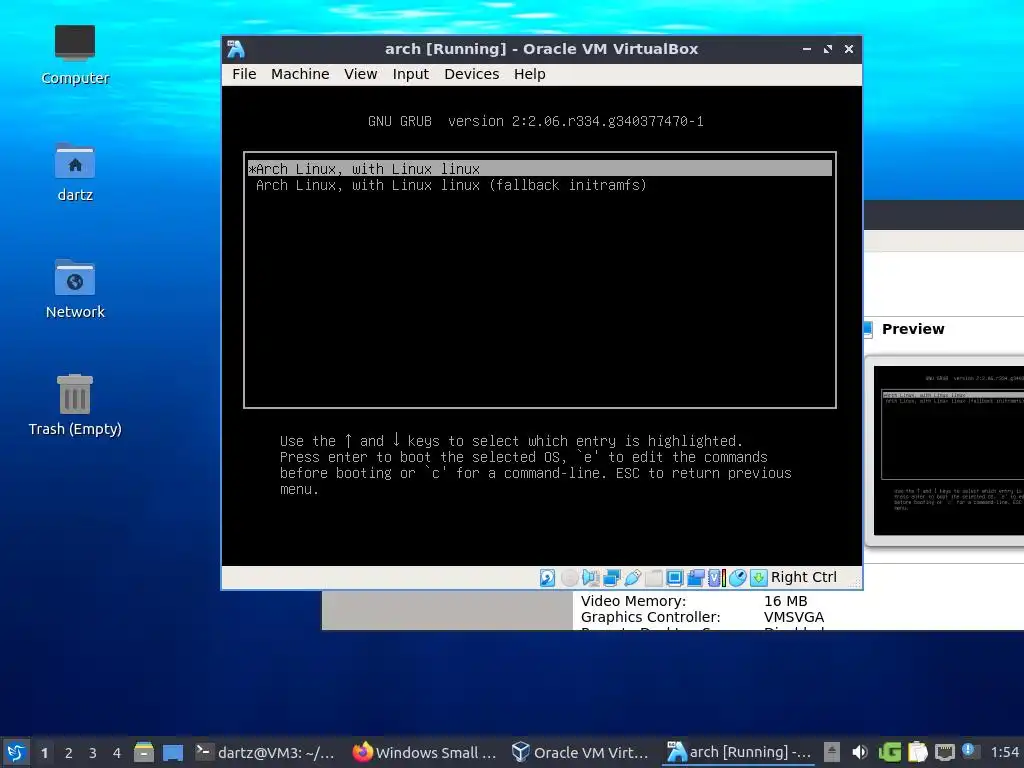Open the Machine menu
This screenshot has width=1024, height=768.
pyautogui.click(x=300, y=74)
